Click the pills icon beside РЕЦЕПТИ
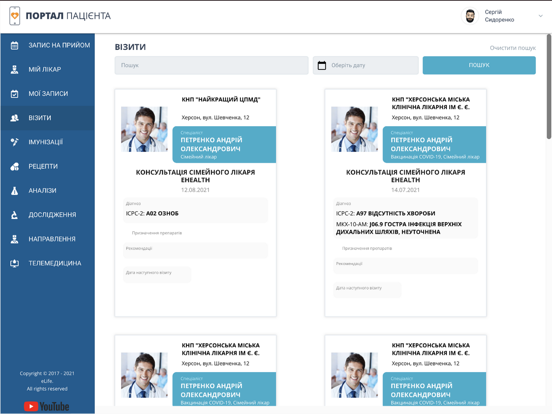 point(14,167)
